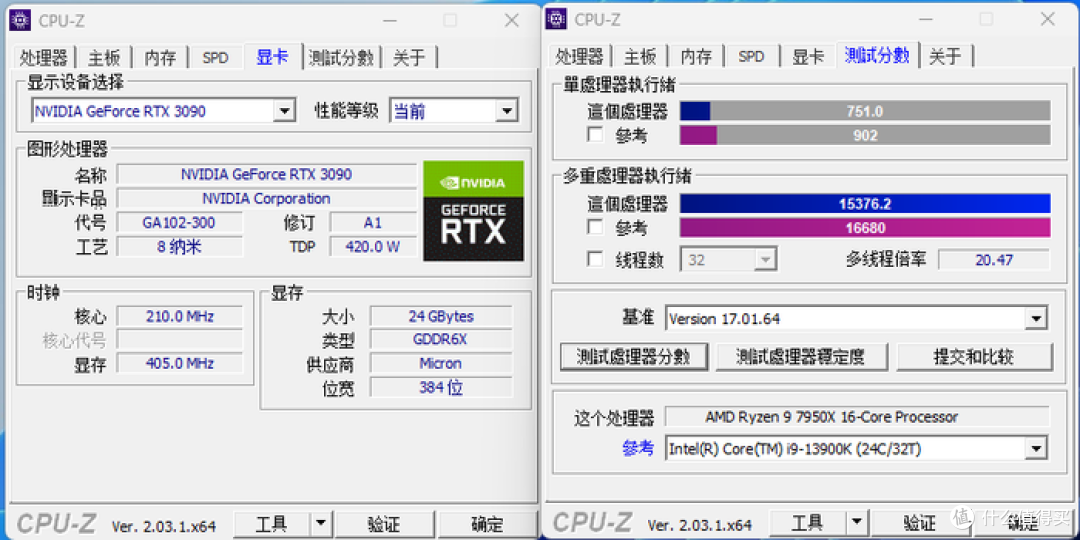Click the 提交和比较 button
Viewport: 1080px width, 540px height.
click(x=975, y=357)
